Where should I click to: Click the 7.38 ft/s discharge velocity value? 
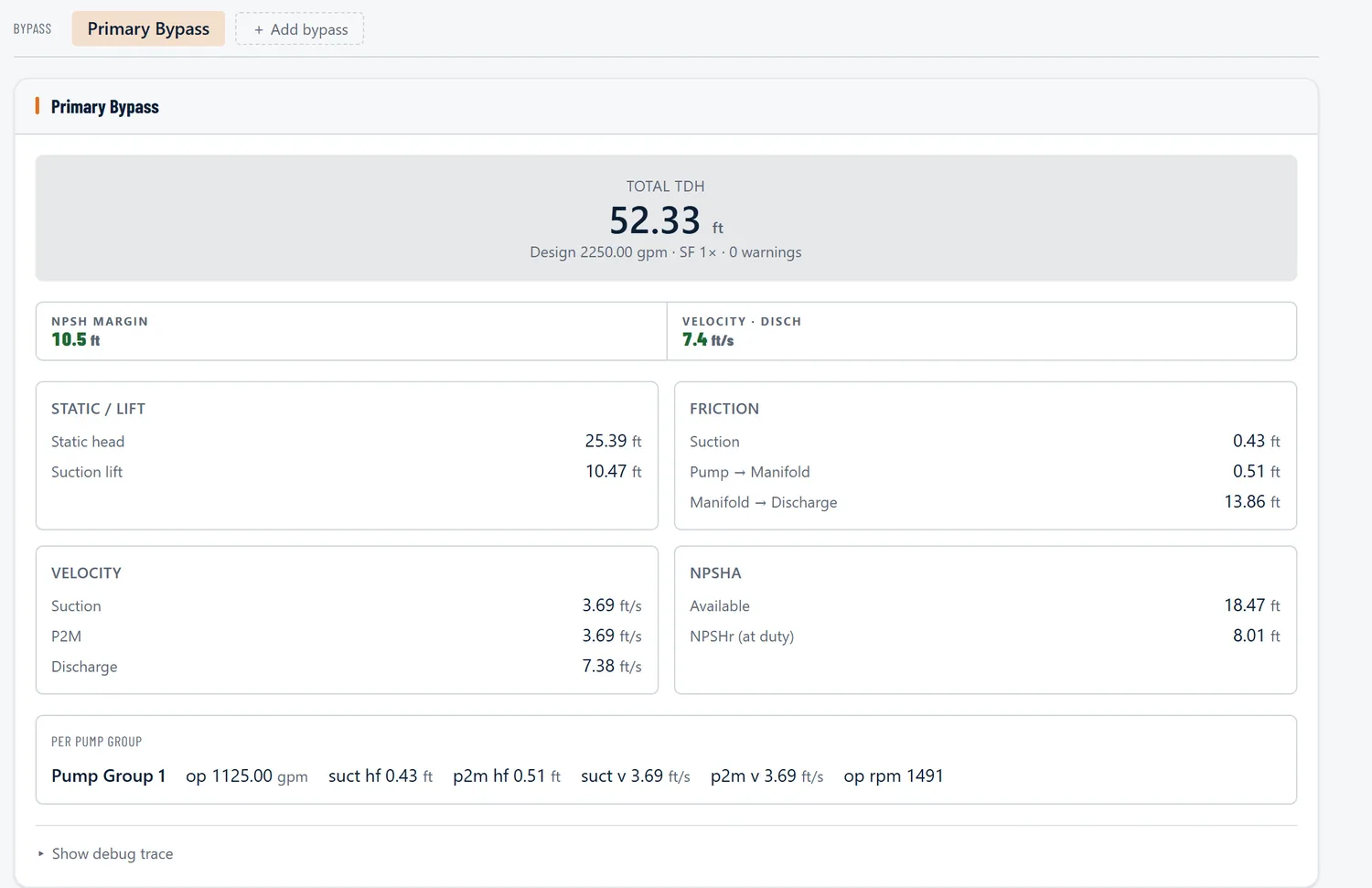point(612,666)
